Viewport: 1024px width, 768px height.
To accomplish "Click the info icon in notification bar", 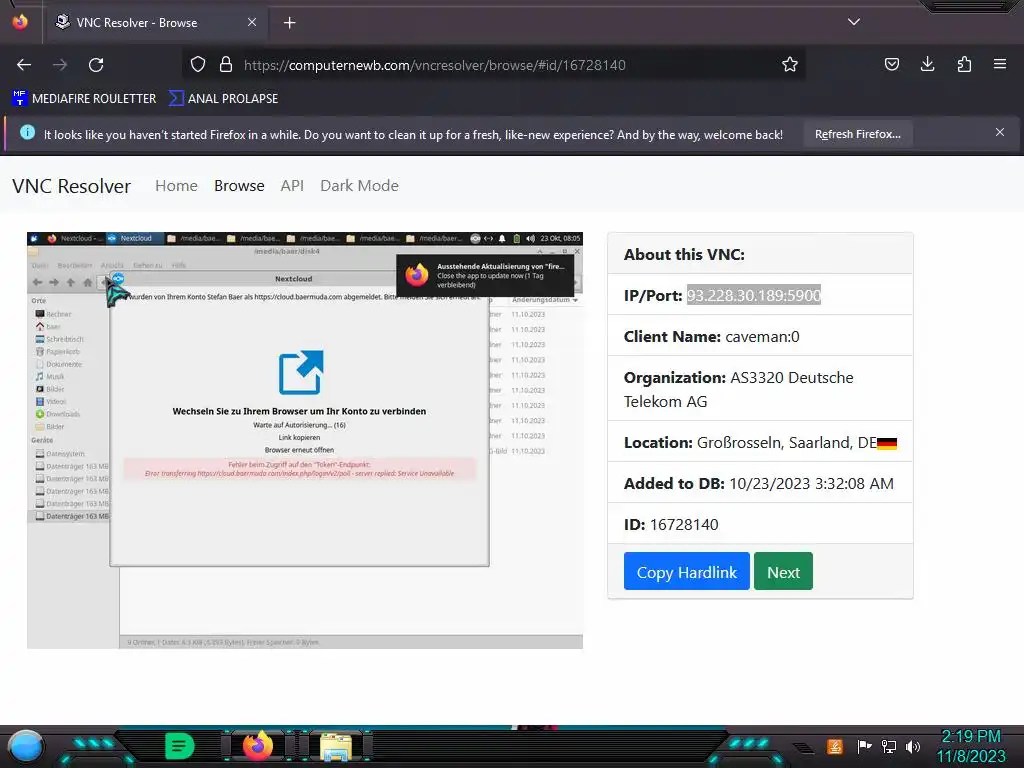I will click(x=27, y=133).
